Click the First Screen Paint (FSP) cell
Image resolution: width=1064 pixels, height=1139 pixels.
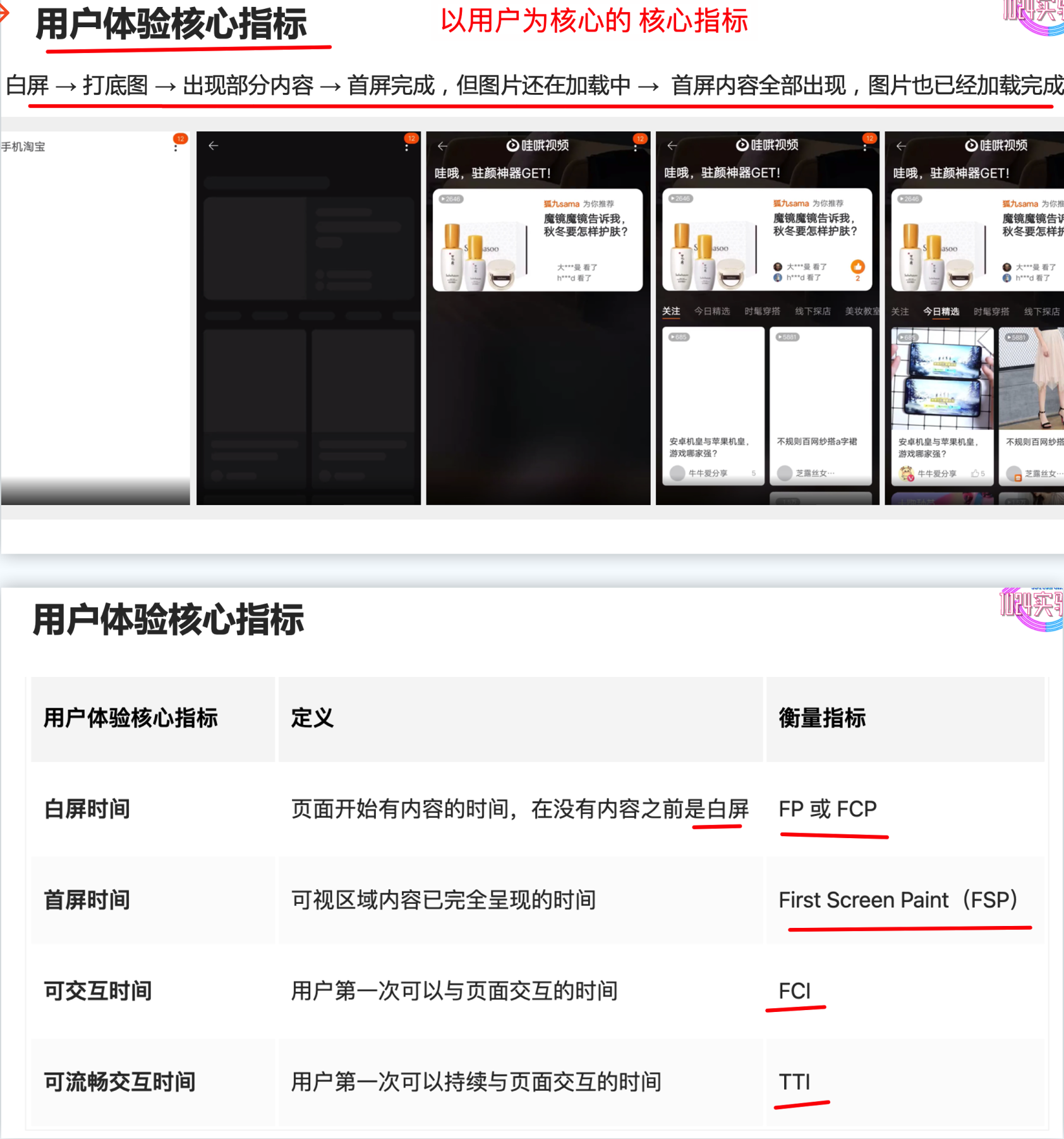(898, 900)
